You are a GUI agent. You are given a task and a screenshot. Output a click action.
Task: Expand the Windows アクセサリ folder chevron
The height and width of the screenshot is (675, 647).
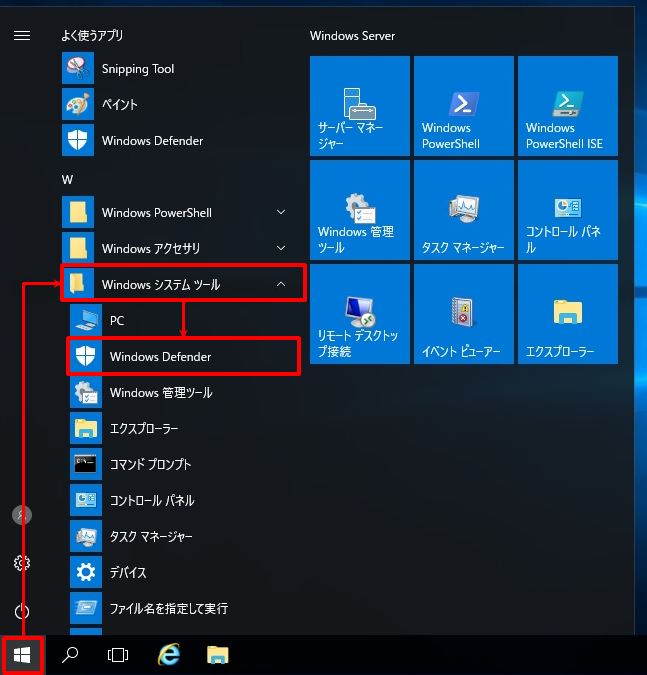click(281, 248)
